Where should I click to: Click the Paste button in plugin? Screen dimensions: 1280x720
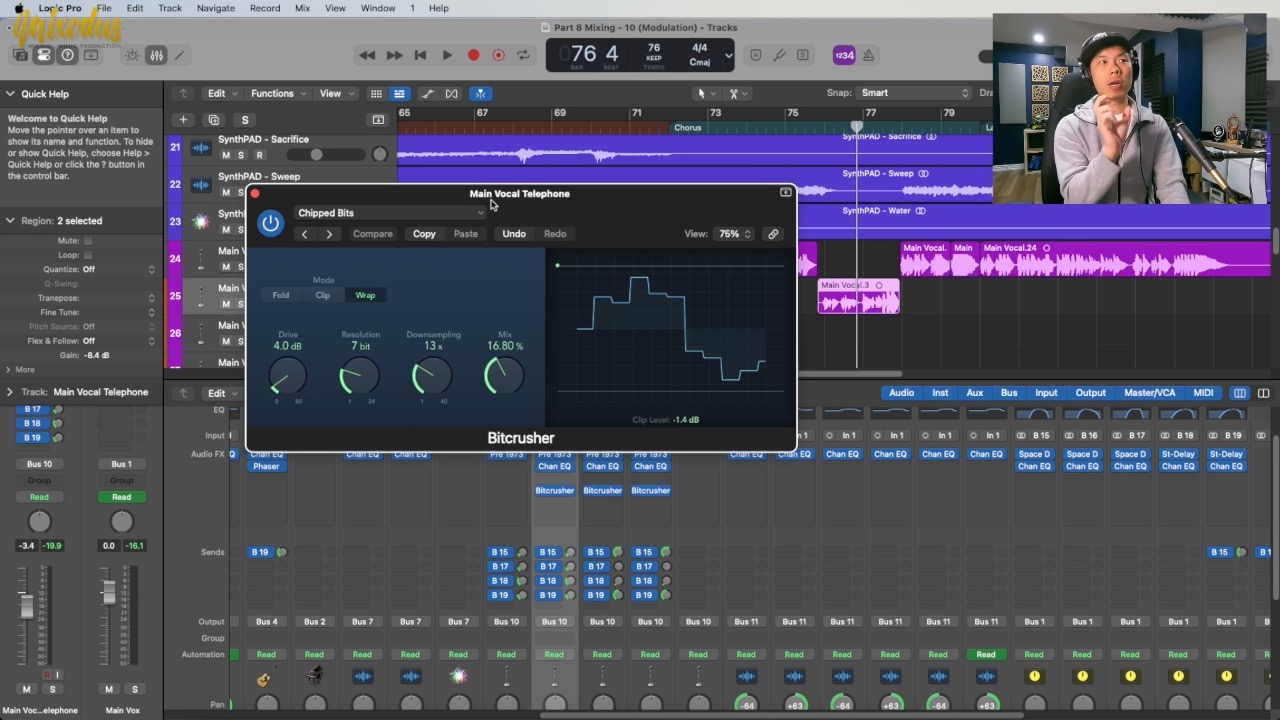click(x=466, y=234)
